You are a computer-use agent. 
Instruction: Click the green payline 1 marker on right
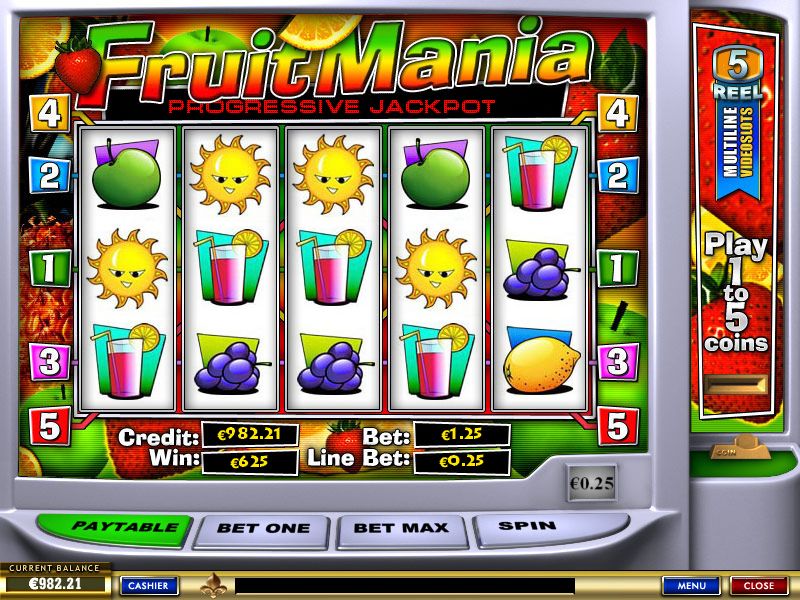(617, 268)
